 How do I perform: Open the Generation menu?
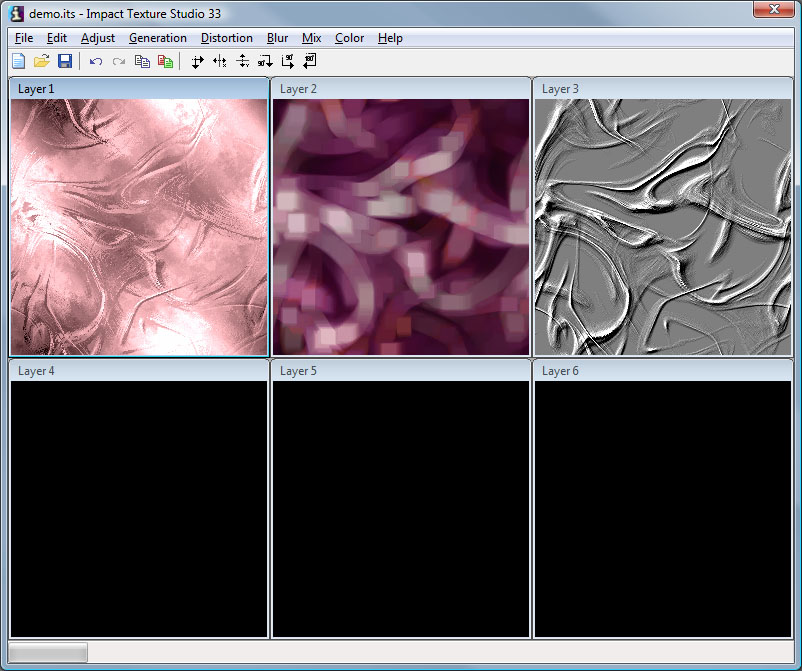(157, 38)
